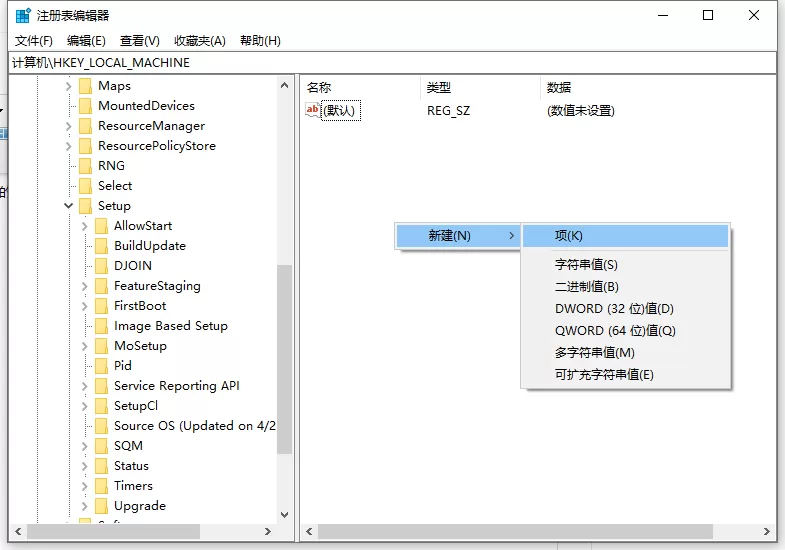
Task: Collapse the Setup key
Action: pos(69,206)
